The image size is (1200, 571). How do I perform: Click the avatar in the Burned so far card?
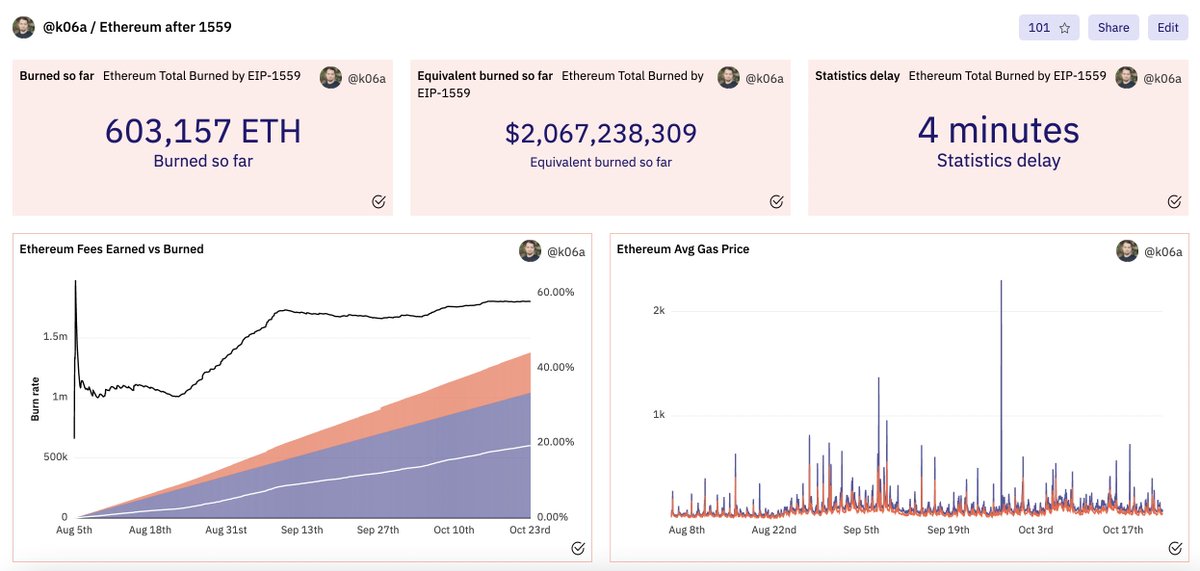point(331,78)
